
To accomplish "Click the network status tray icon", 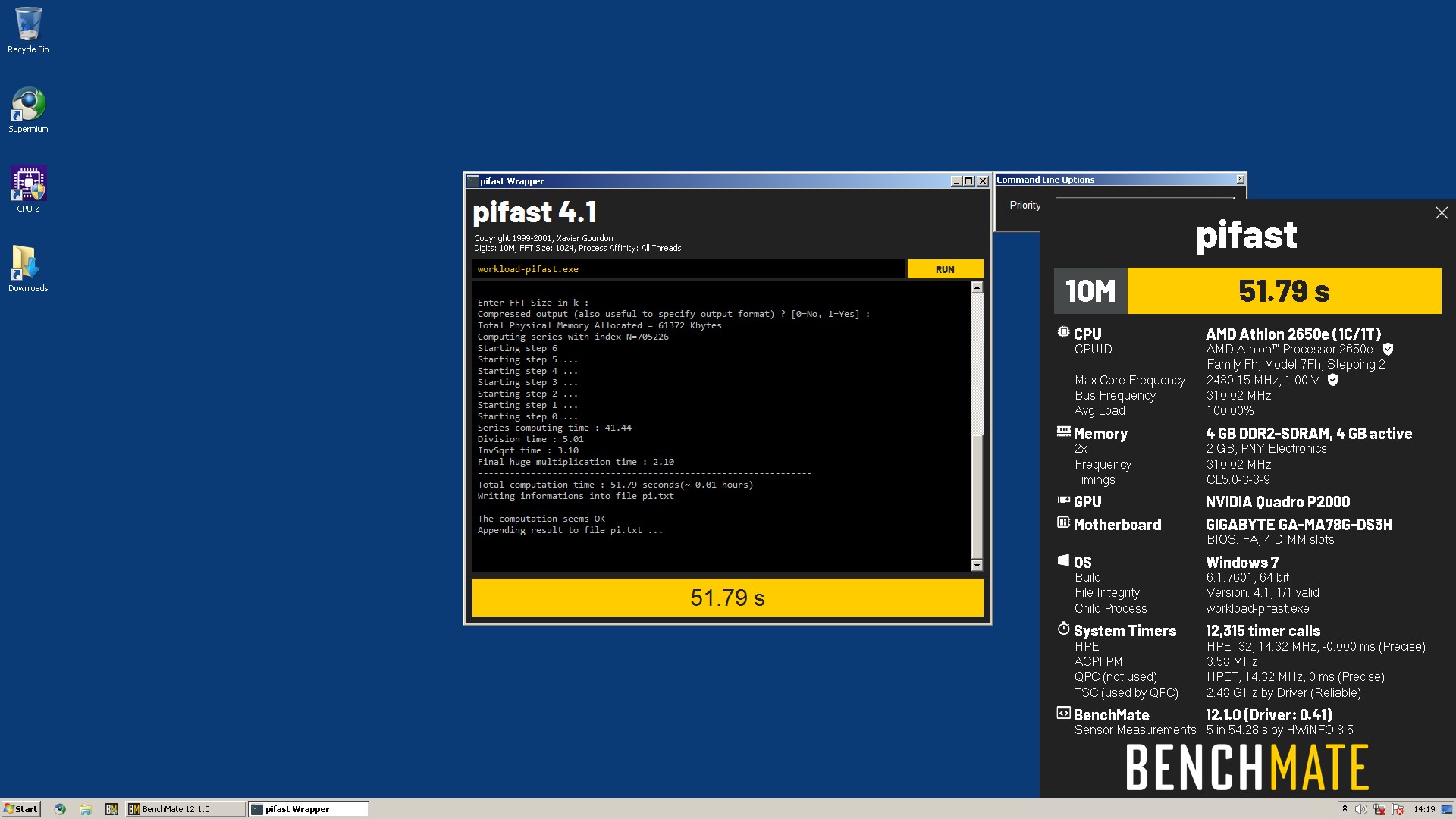I will (x=1379, y=809).
